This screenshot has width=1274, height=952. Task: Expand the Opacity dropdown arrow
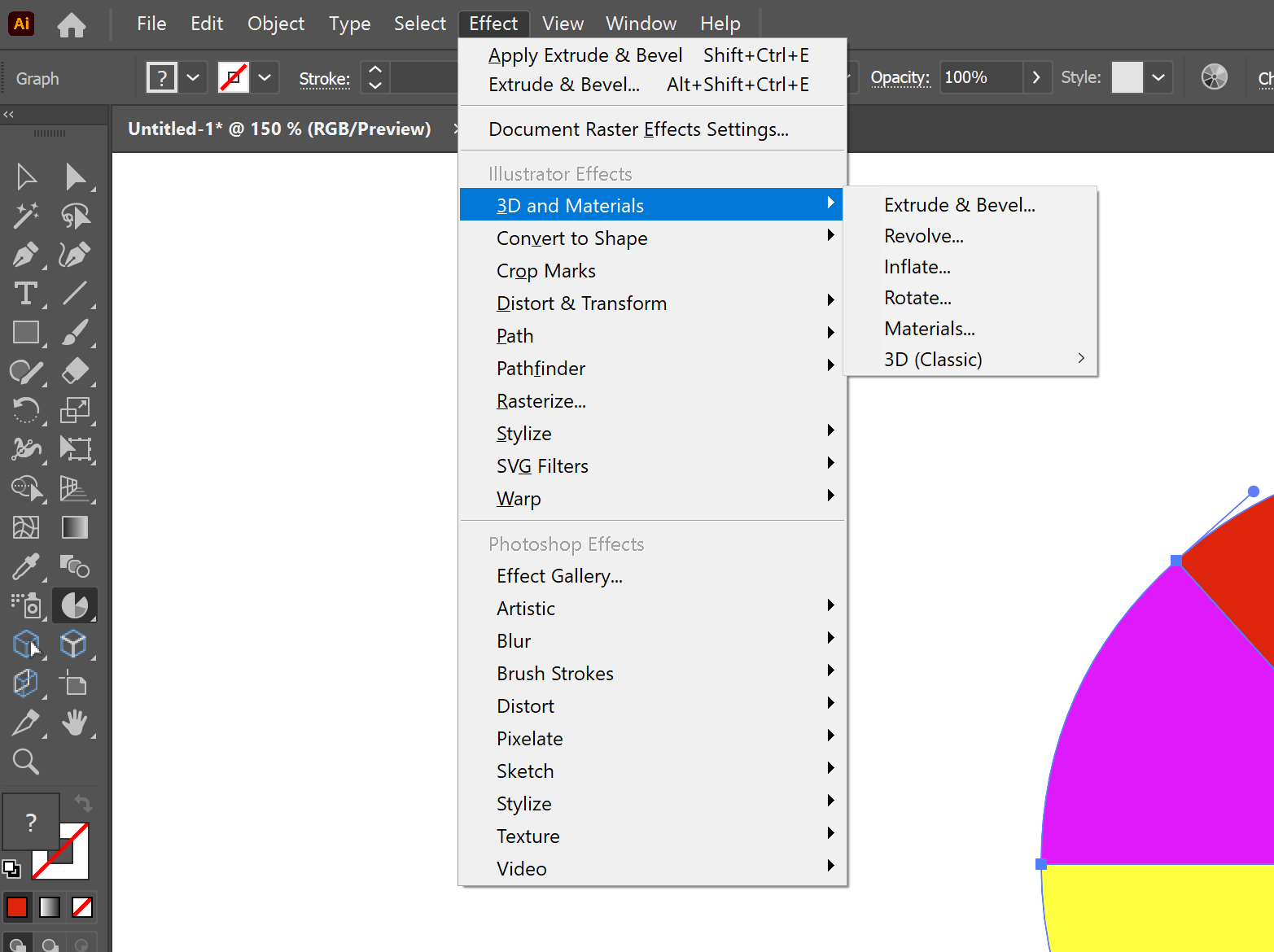click(1037, 77)
